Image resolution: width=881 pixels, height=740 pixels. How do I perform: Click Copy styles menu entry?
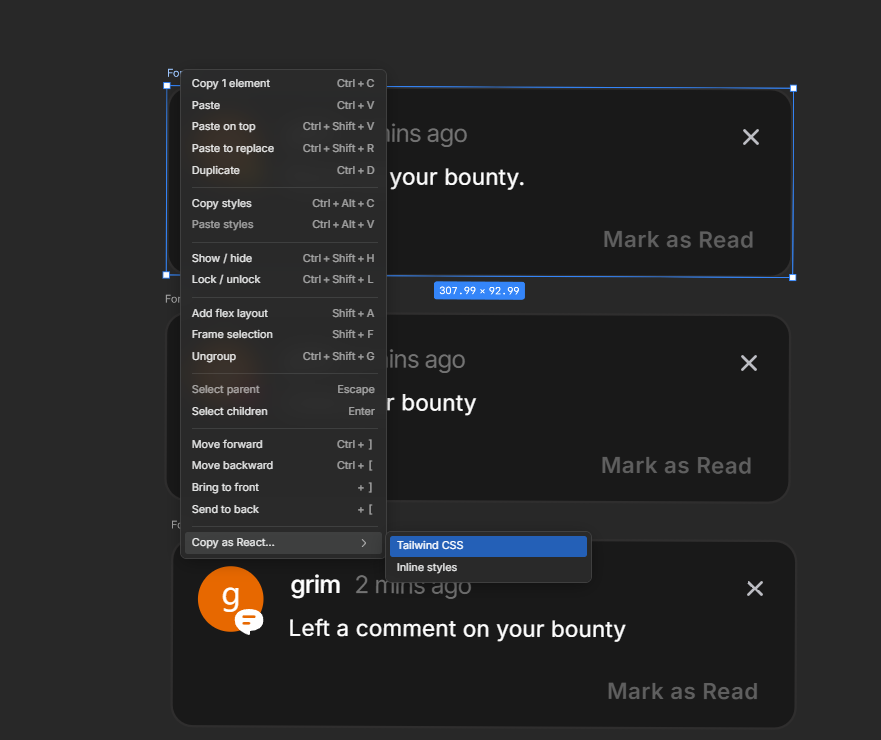point(283,203)
